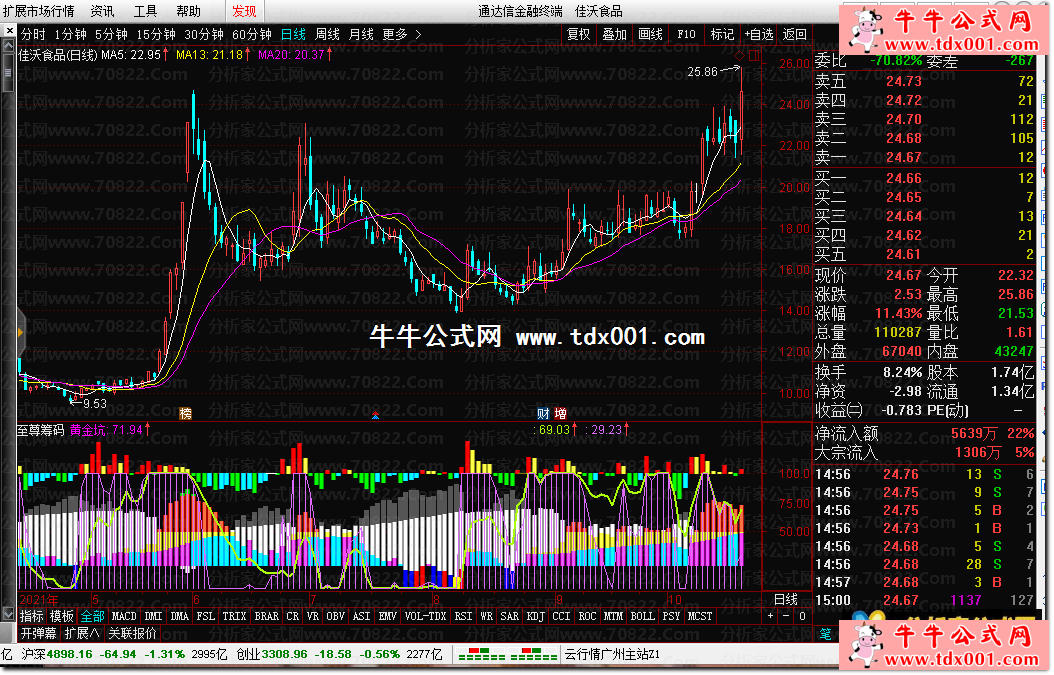Image resolution: width=1054 pixels, height=675 pixels.
Task: Switch to 30分钟 chart period
Action: (x=204, y=34)
